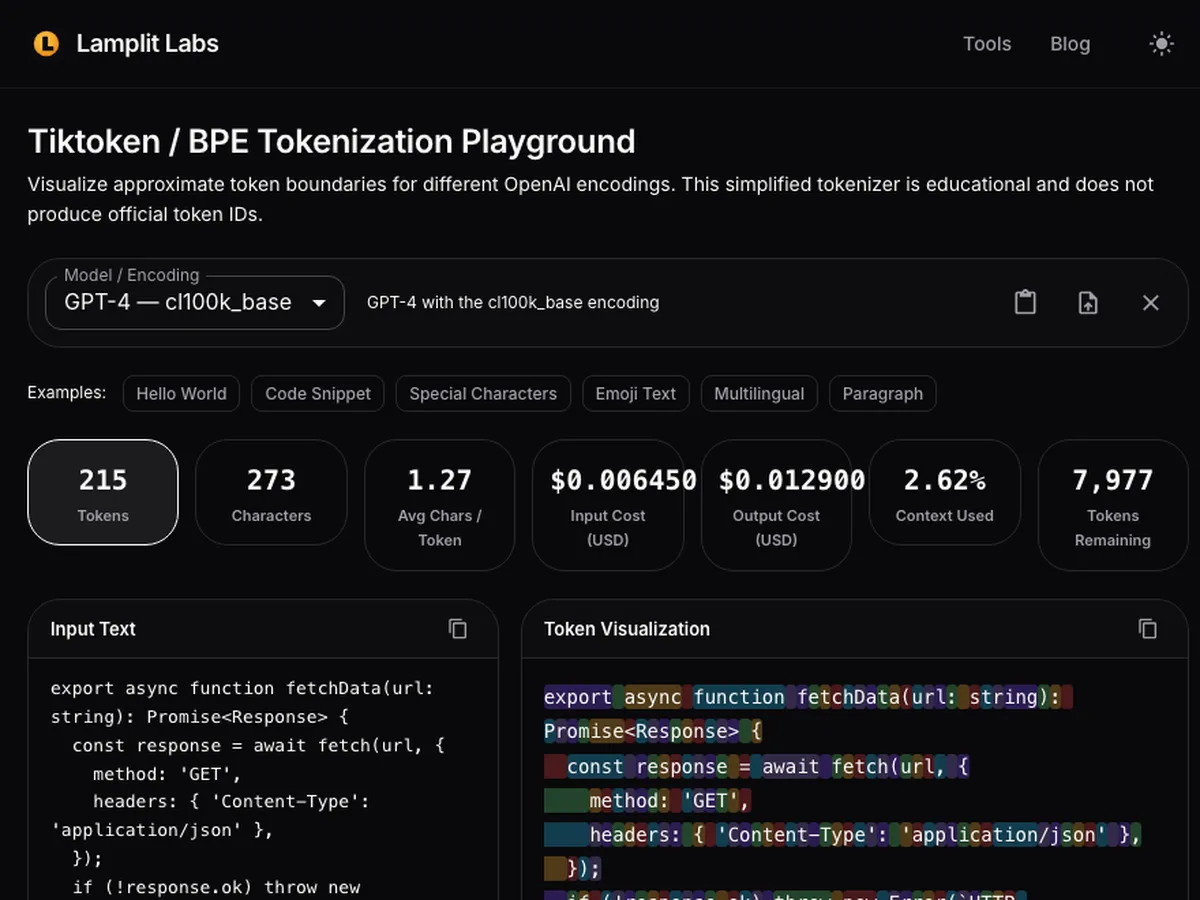Load the Multilingual example
The height and width of the screenshot is (900, 1200).
[759, 394]
